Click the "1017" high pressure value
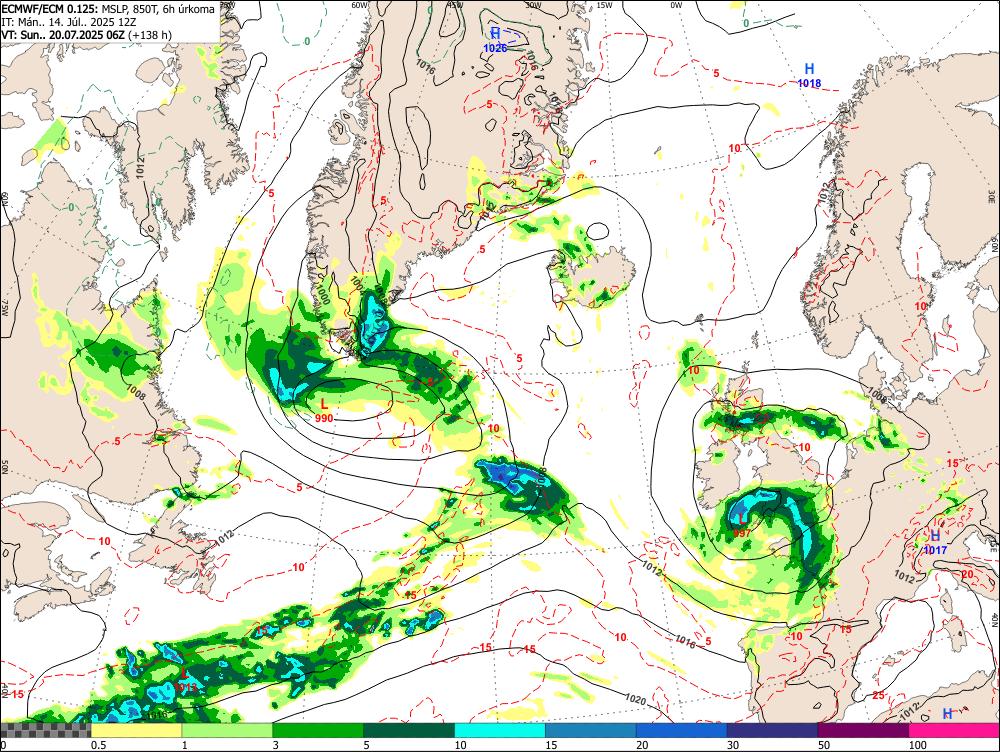The height and width of the screenshot is (752, 1000). click(x=936, y=550)
